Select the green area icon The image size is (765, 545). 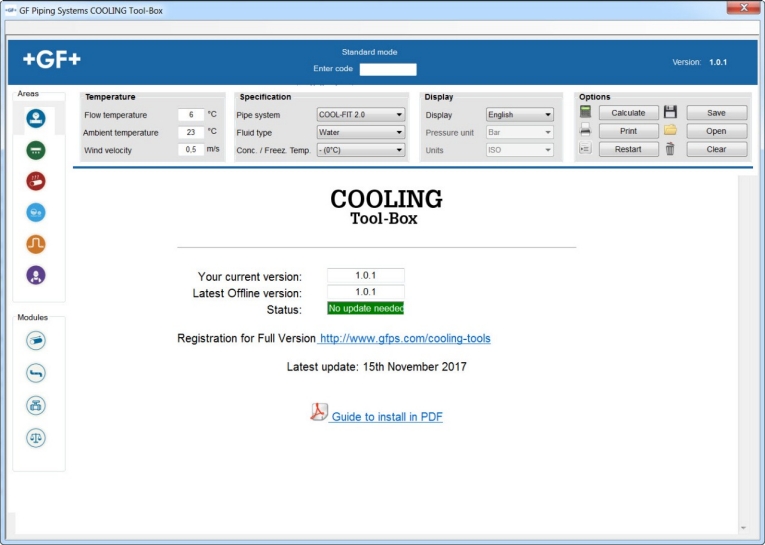pos(36,150)
